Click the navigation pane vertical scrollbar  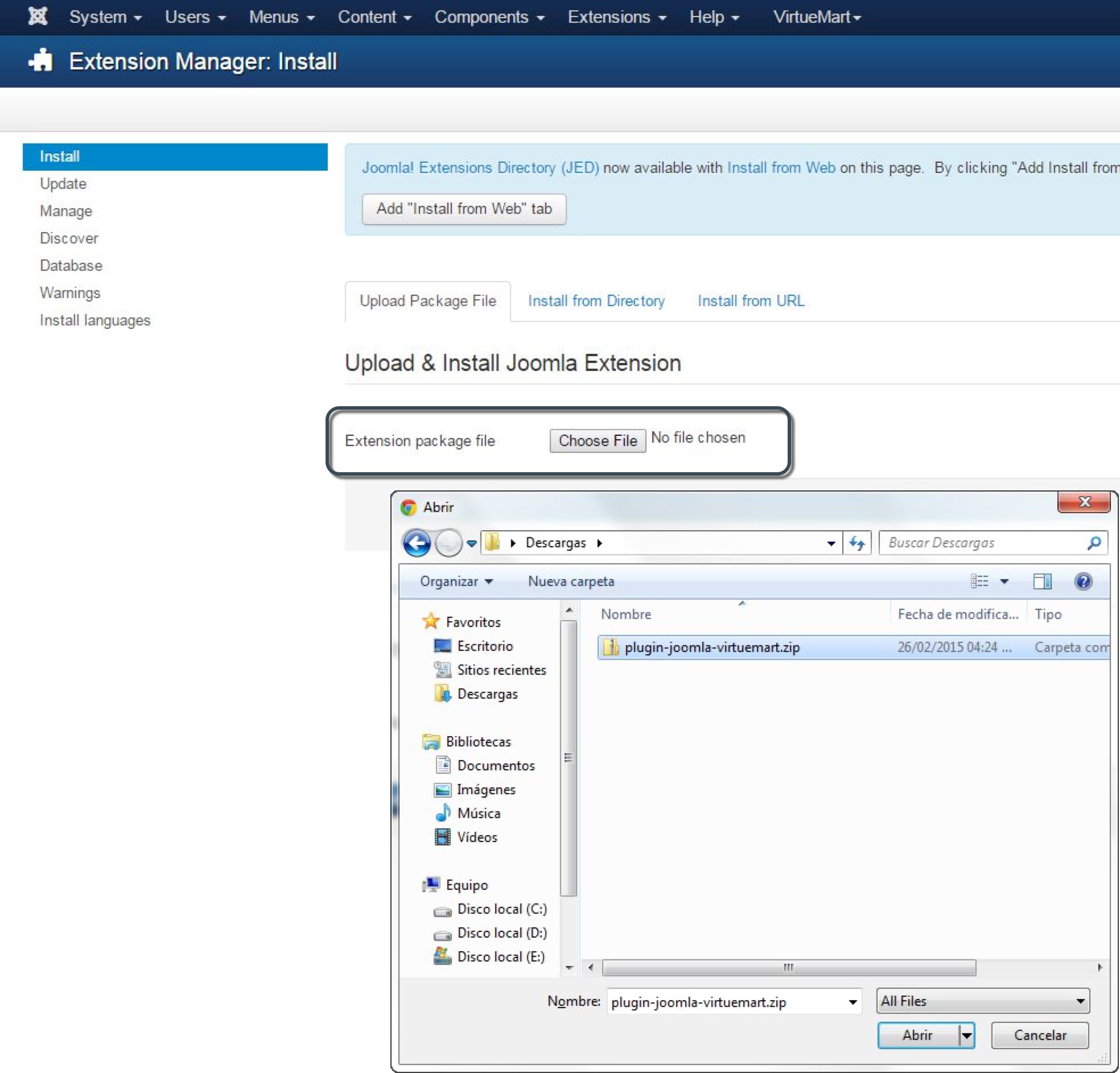coord(569,758)
